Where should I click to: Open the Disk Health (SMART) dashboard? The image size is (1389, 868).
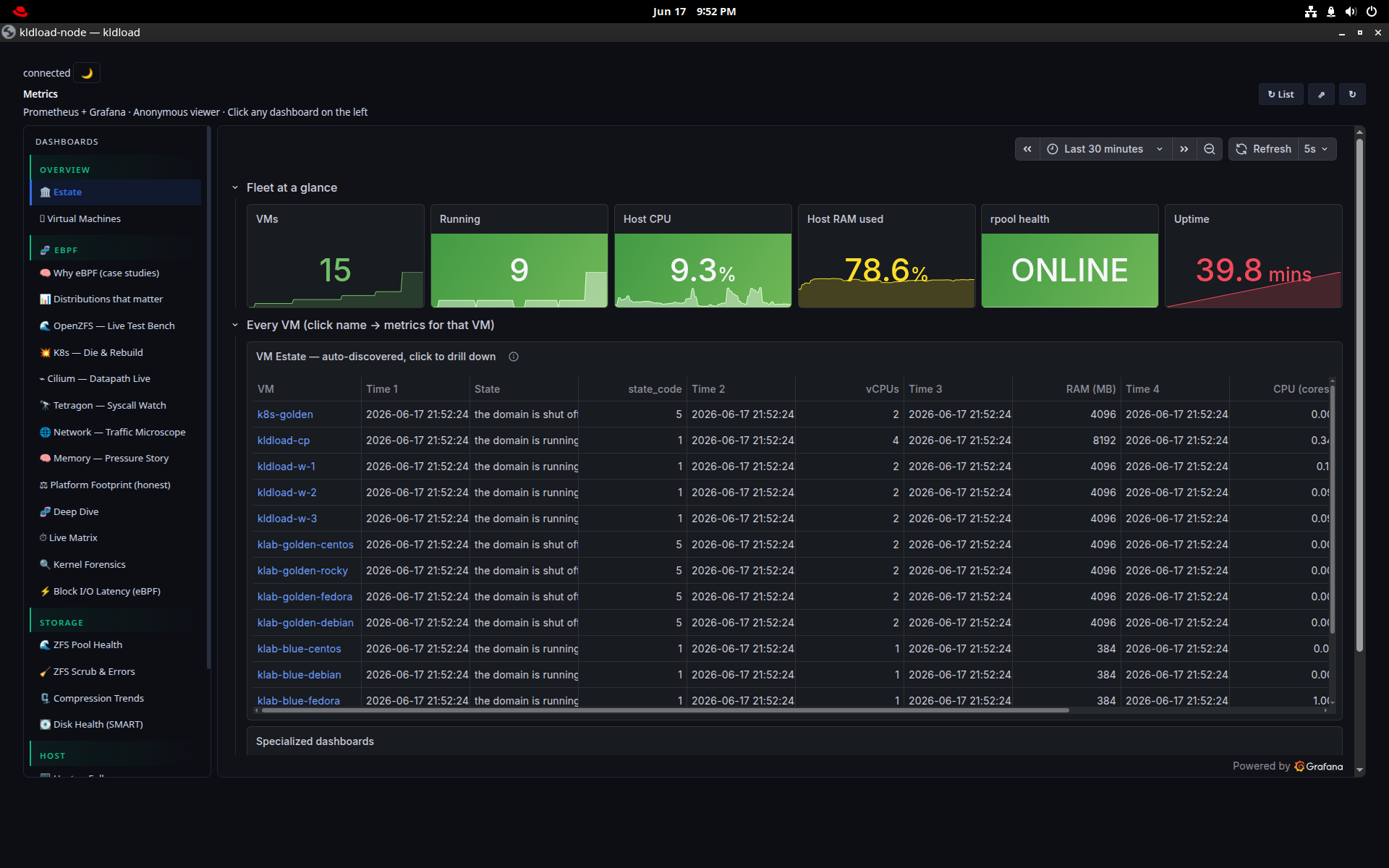pos(116,725)
